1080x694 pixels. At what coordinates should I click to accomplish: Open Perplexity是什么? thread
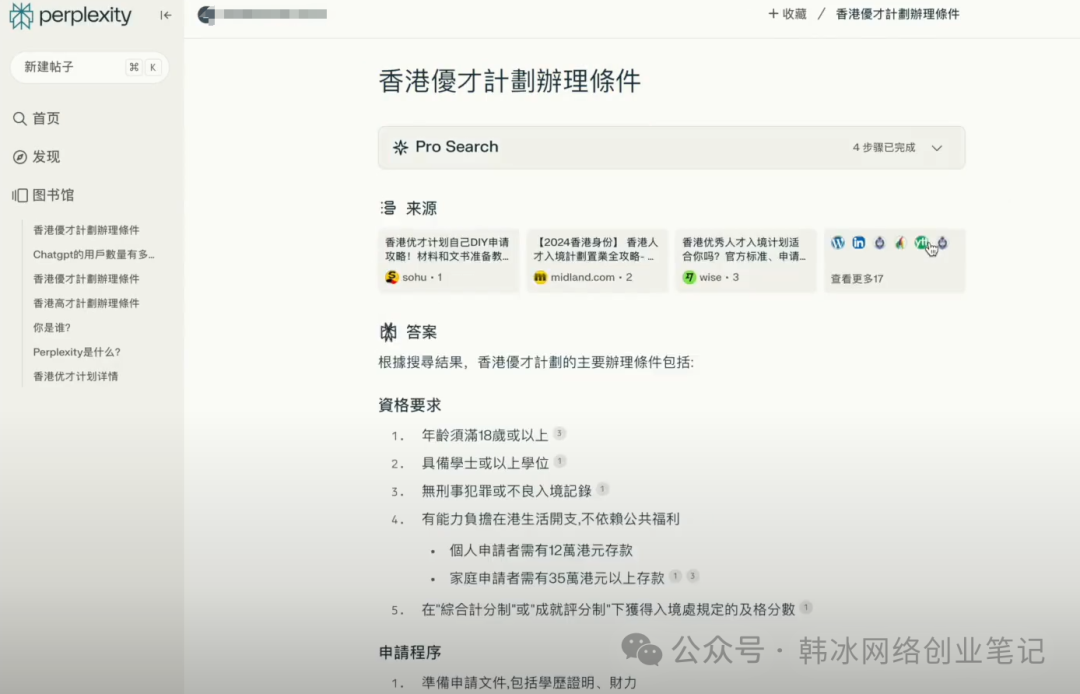click(76, 352)
